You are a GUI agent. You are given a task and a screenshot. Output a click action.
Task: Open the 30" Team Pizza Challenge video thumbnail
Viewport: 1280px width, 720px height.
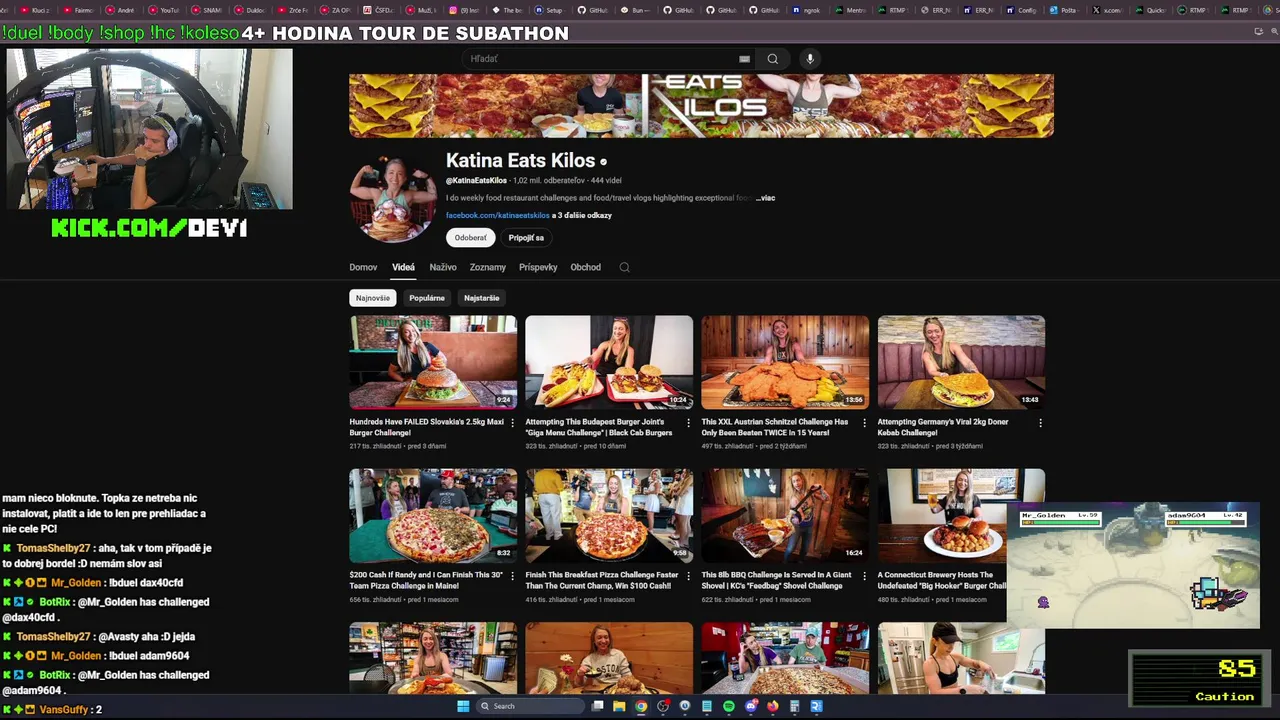click(433, 515)
